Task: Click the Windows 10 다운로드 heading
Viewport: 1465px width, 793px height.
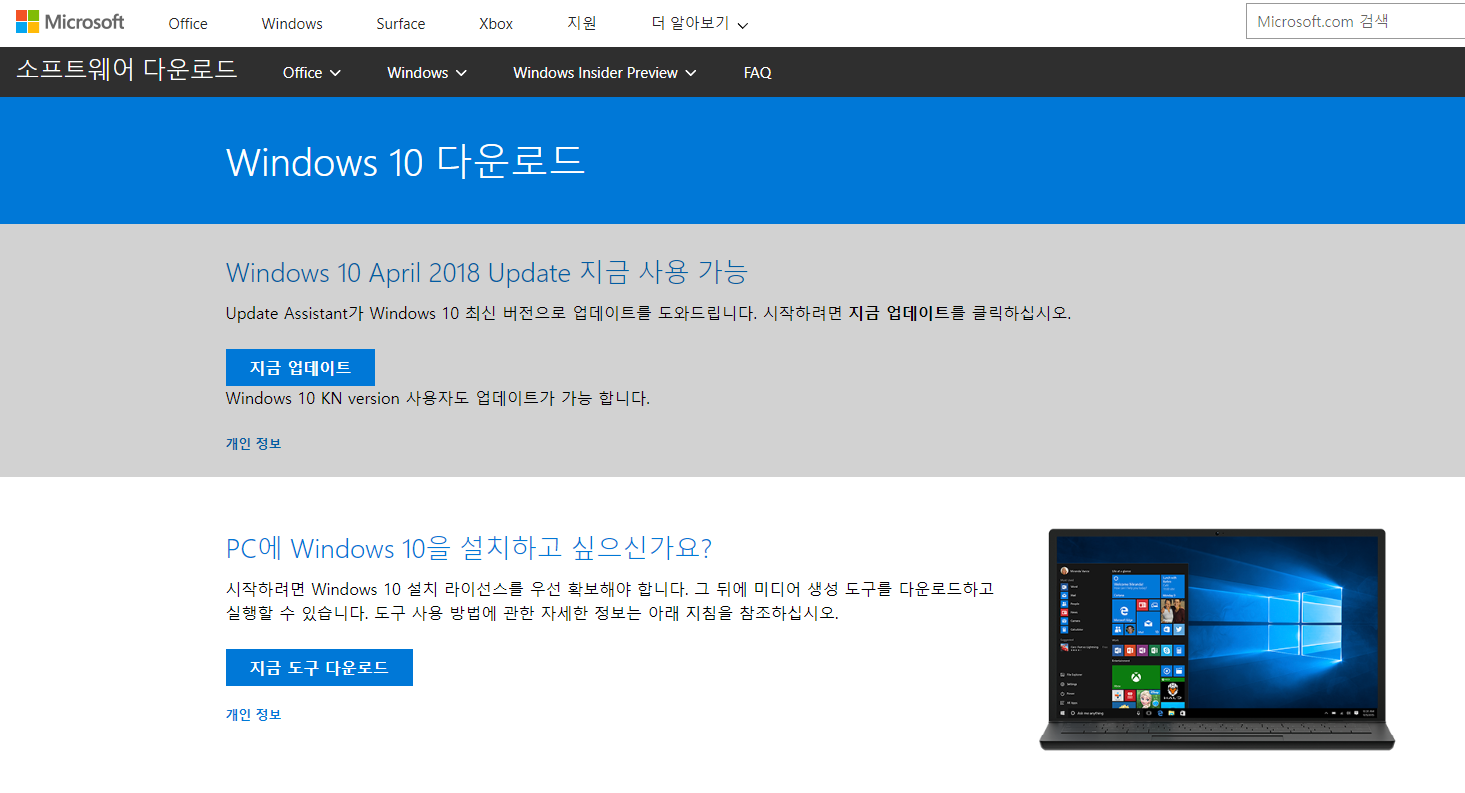Action: point(405,162)
